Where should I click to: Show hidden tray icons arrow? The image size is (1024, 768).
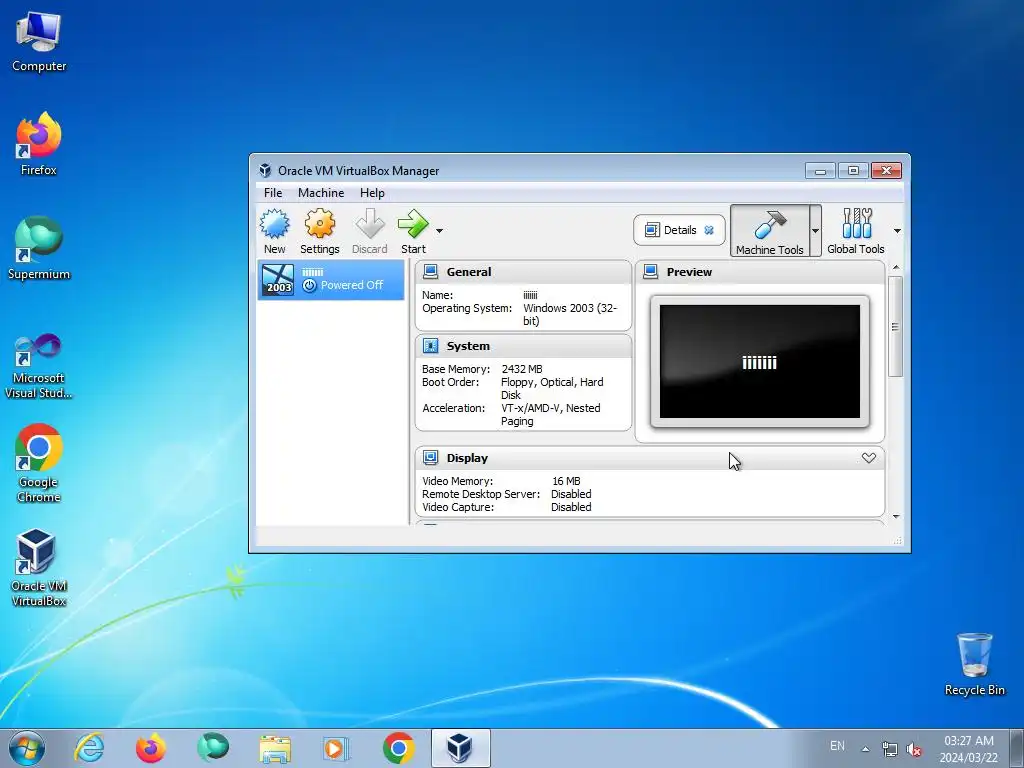click(865, 749)
